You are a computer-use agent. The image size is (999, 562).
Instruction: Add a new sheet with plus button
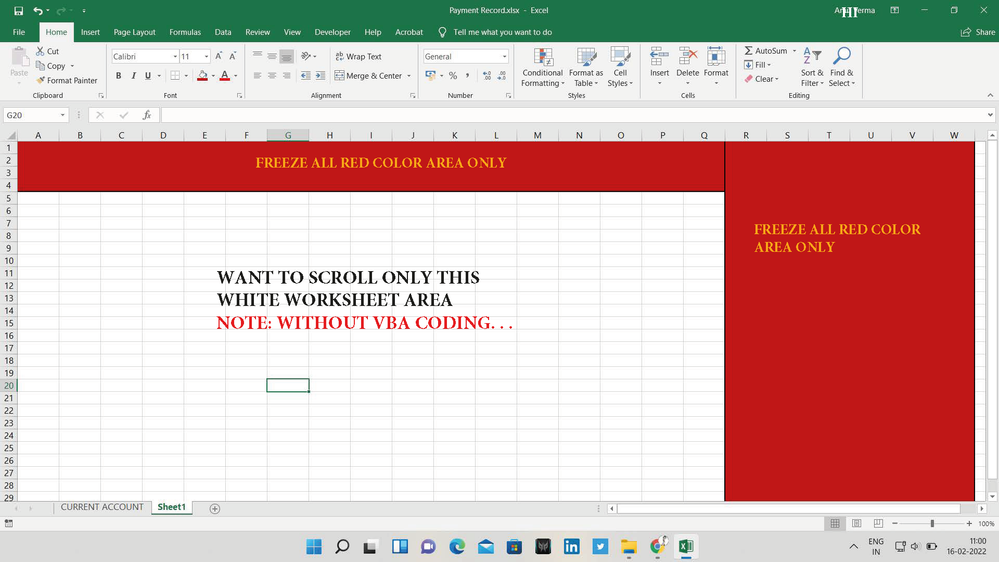click(x=215, y=508)
